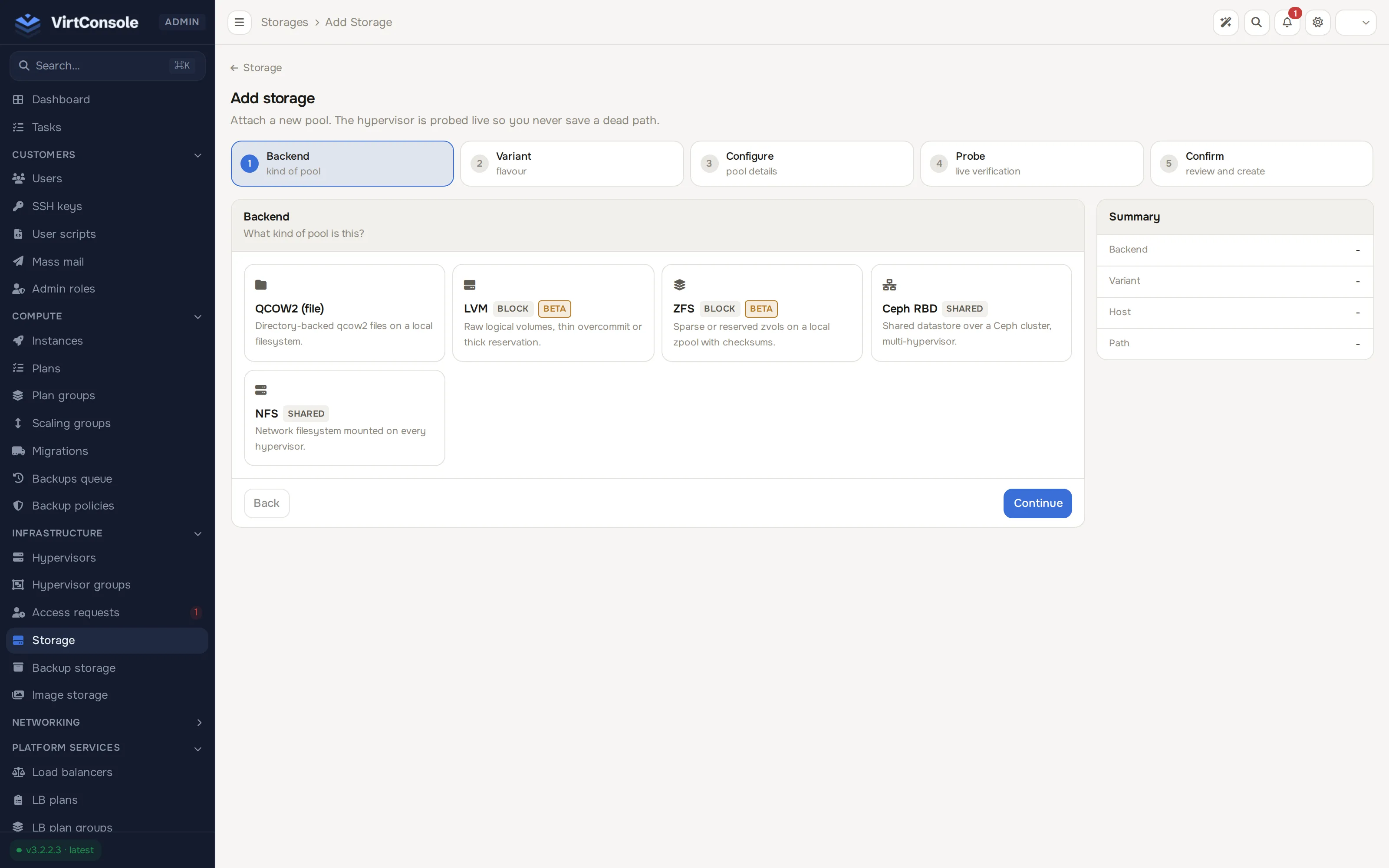Select the NFS shared backend card

point(344,418)
